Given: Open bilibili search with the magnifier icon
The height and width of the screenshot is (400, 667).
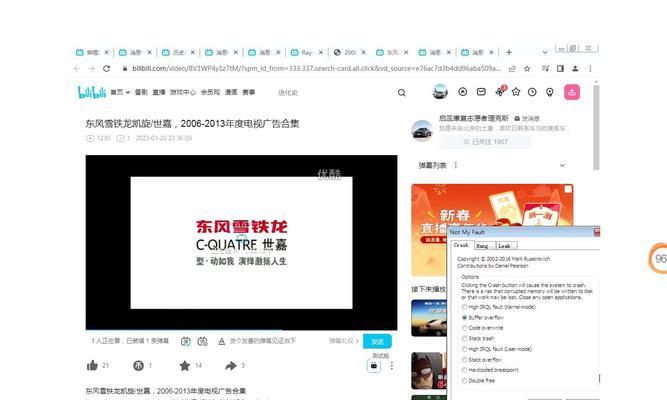Looking at the screenshot, I should 402,92.
